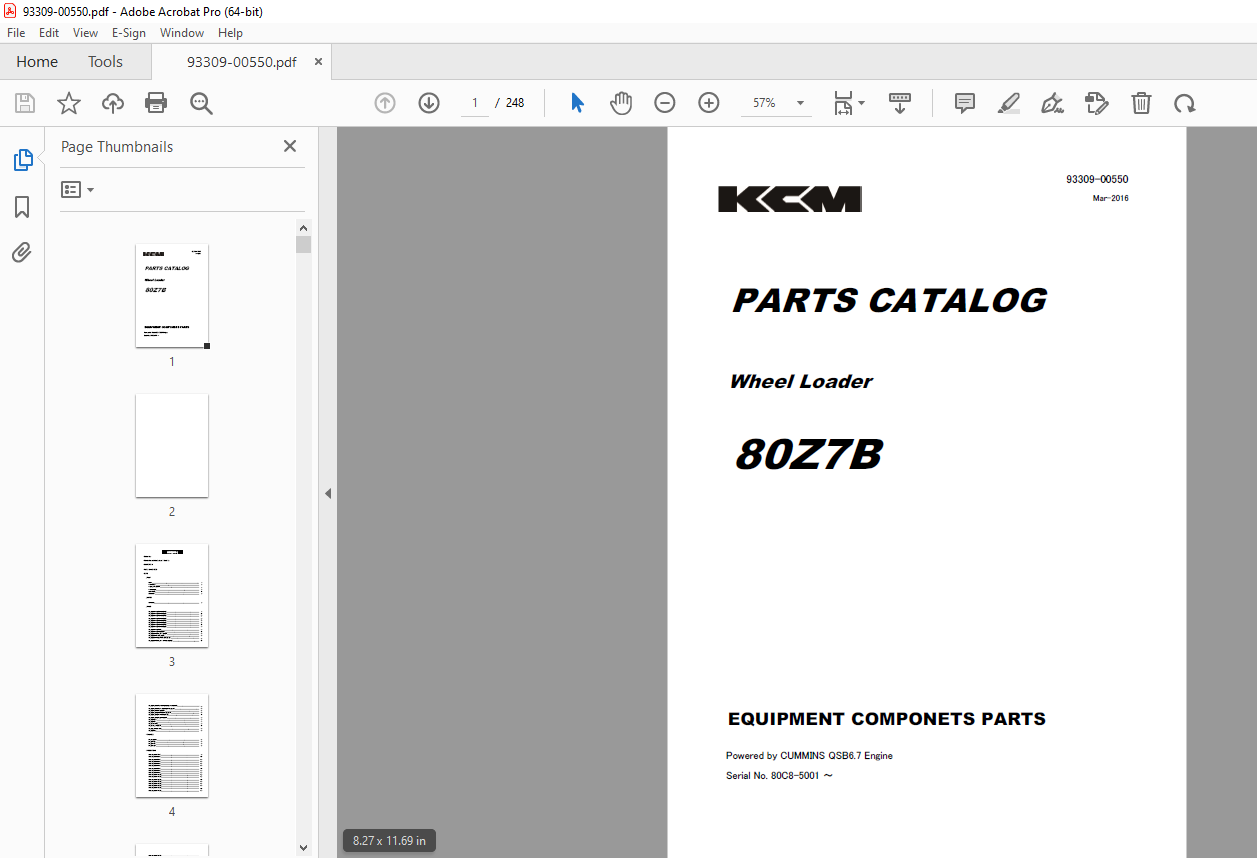Select the arrow Selection tool
The width and height of the screenshot is (1257, 858).
(x=577, y=103)
